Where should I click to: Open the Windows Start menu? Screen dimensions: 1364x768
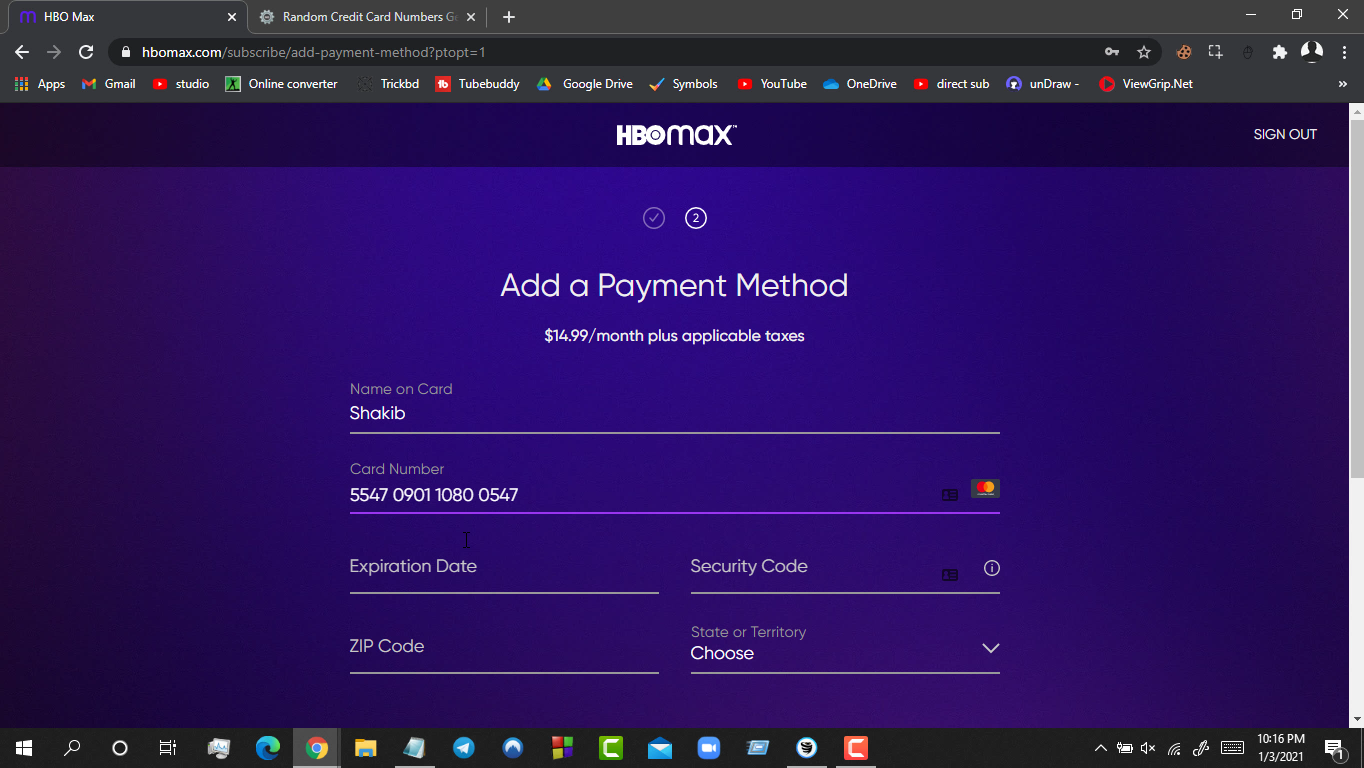pos(24,748)
